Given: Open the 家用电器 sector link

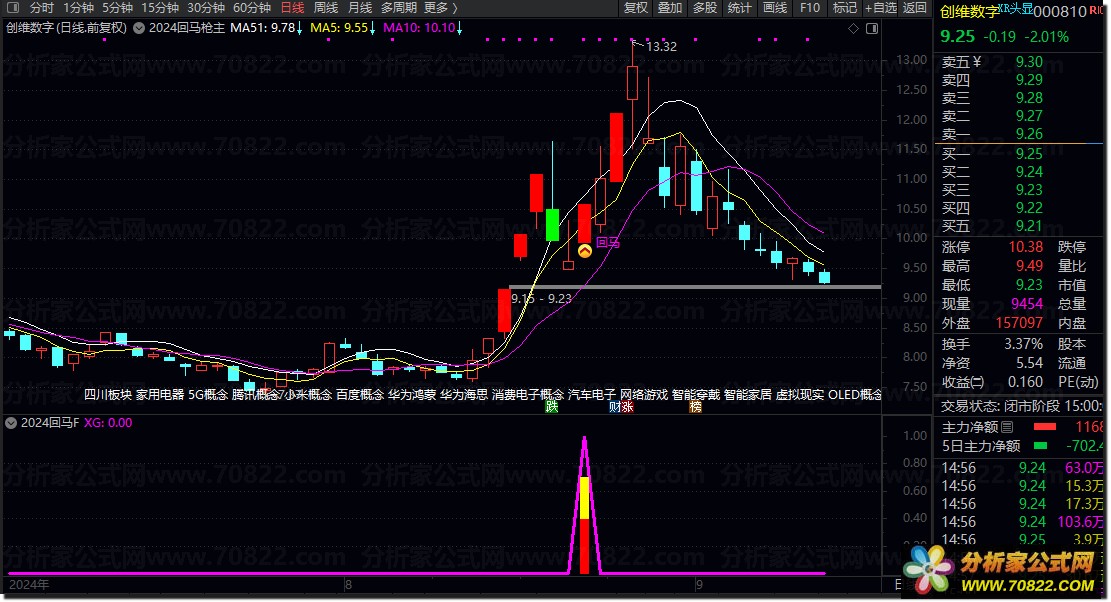Looking at the screenshot, I should [x=160, y=394].
